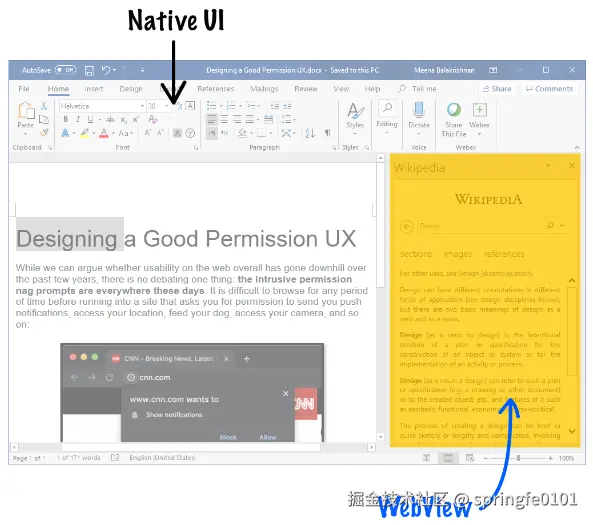Screen dimensions: 593x525
Task: Switch to the Mailings tab
Action: (264, 89)
